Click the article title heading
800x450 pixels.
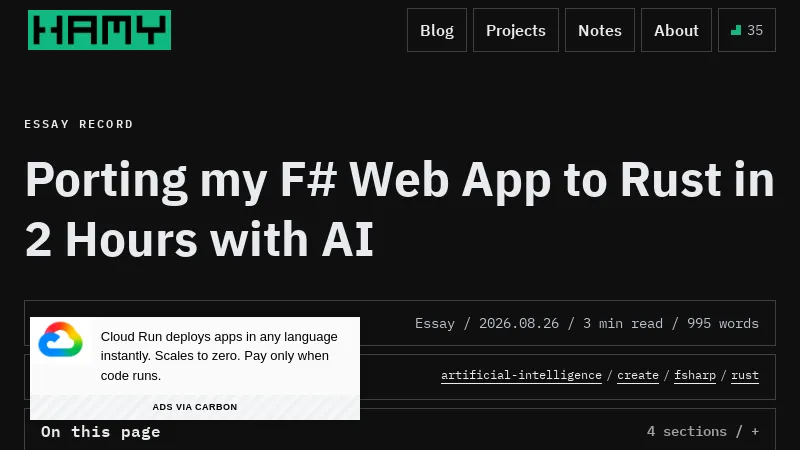coord(400,209)
